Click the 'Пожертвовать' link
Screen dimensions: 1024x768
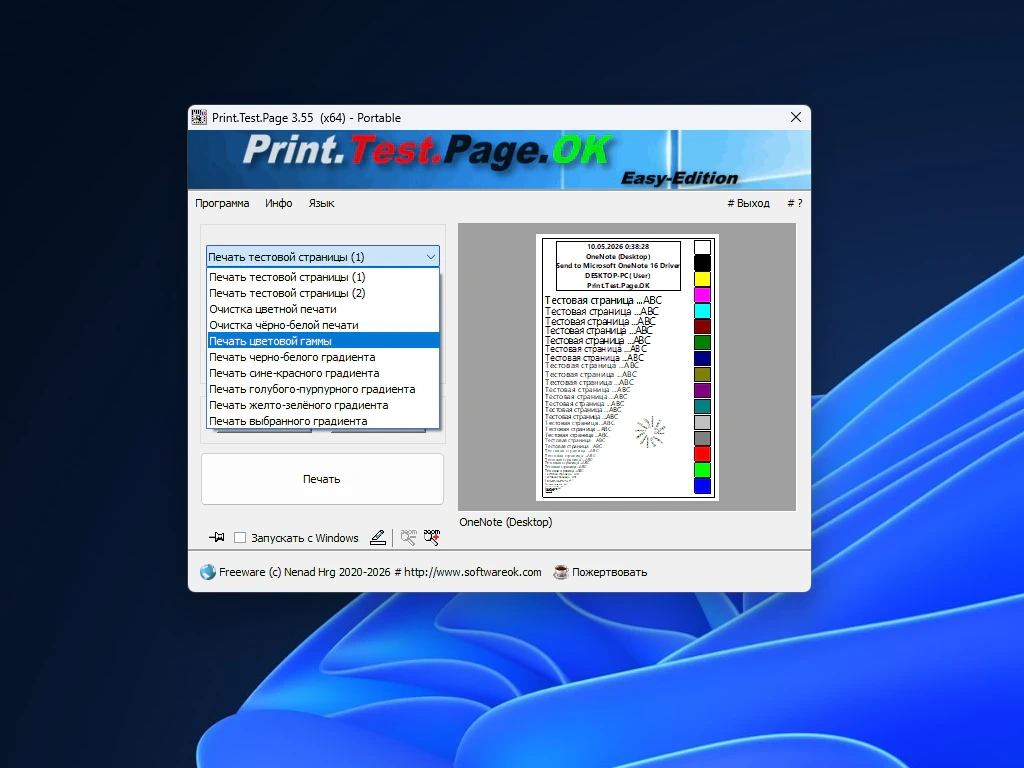tap(609, 572)
